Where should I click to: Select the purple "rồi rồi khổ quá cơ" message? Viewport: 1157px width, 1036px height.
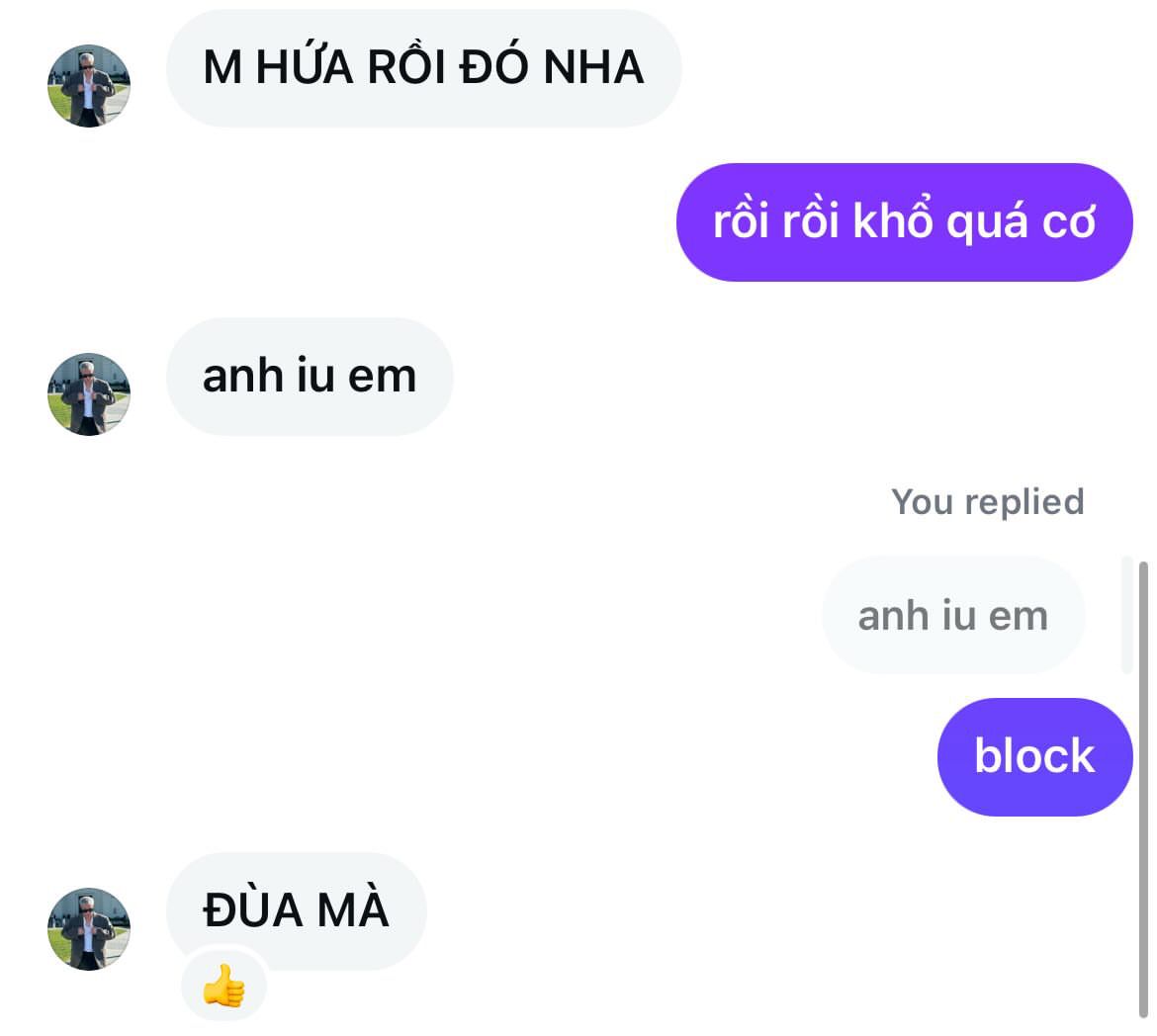click(x=904, y=222)
